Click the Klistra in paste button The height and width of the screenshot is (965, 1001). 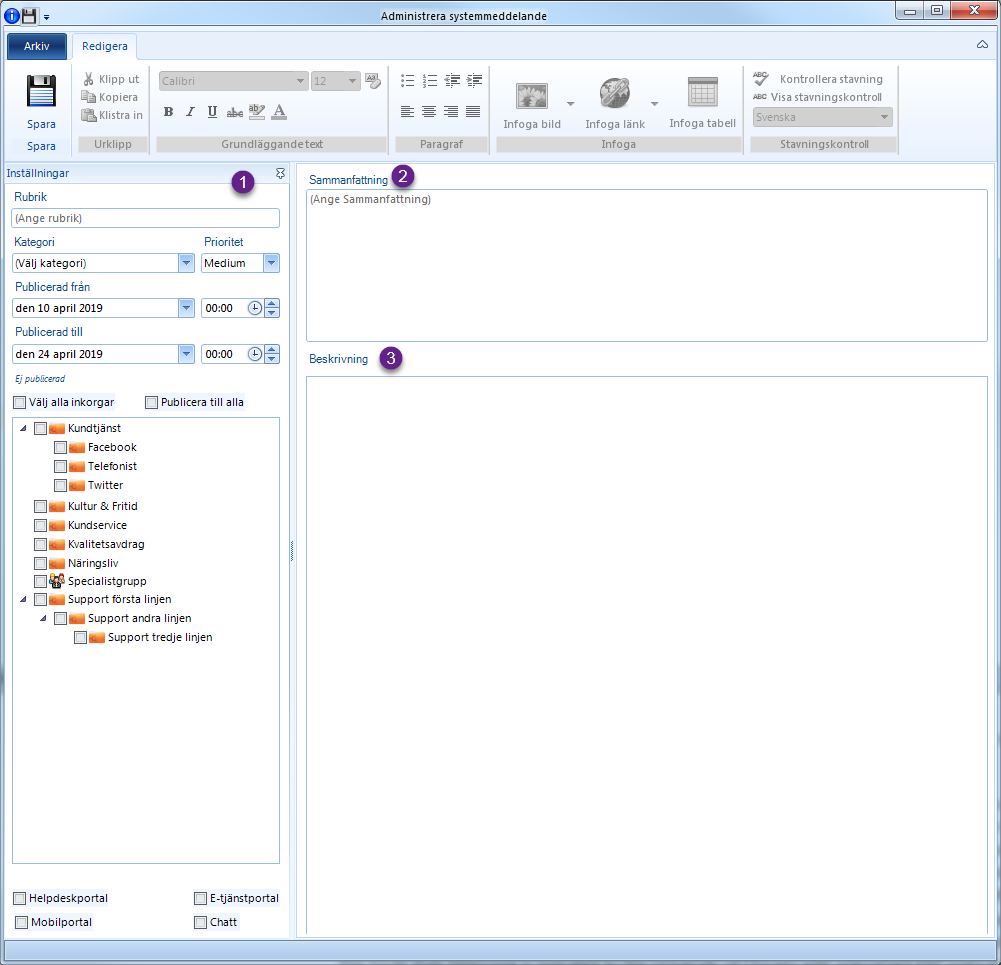click(112, 115)
